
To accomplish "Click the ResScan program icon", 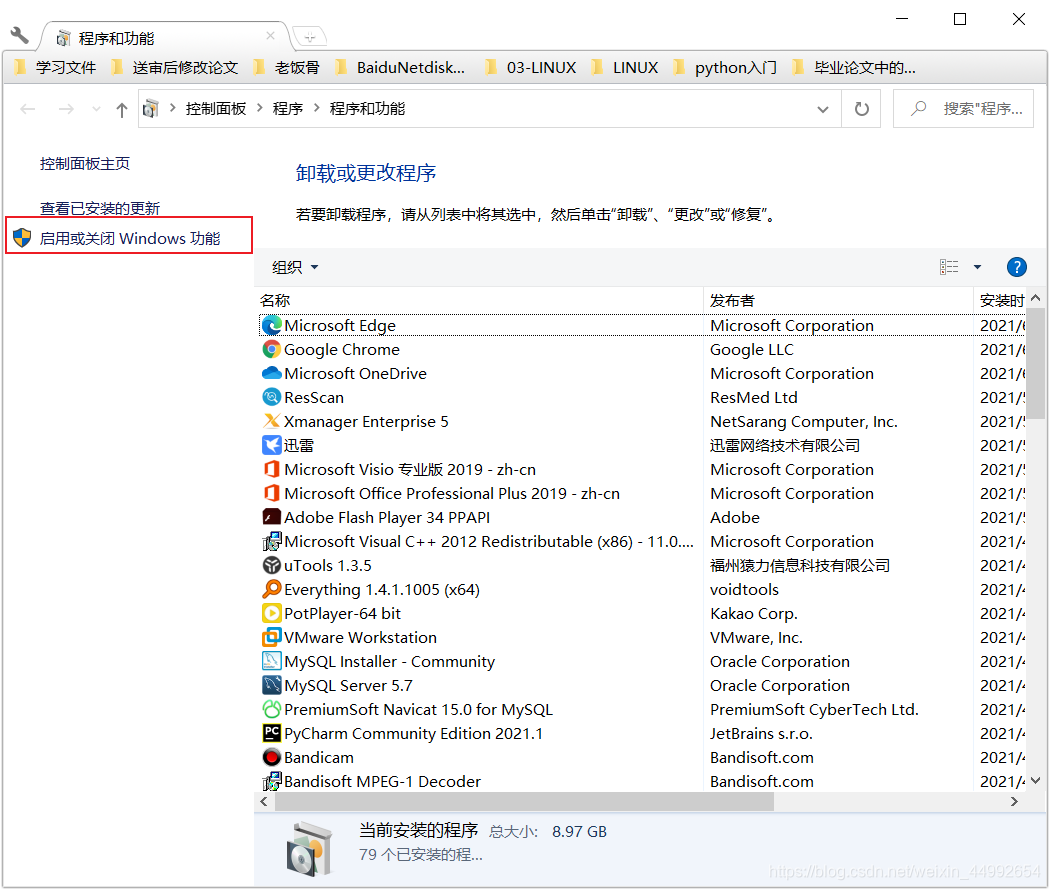I will pyautogui.click(x=271, y=397).
